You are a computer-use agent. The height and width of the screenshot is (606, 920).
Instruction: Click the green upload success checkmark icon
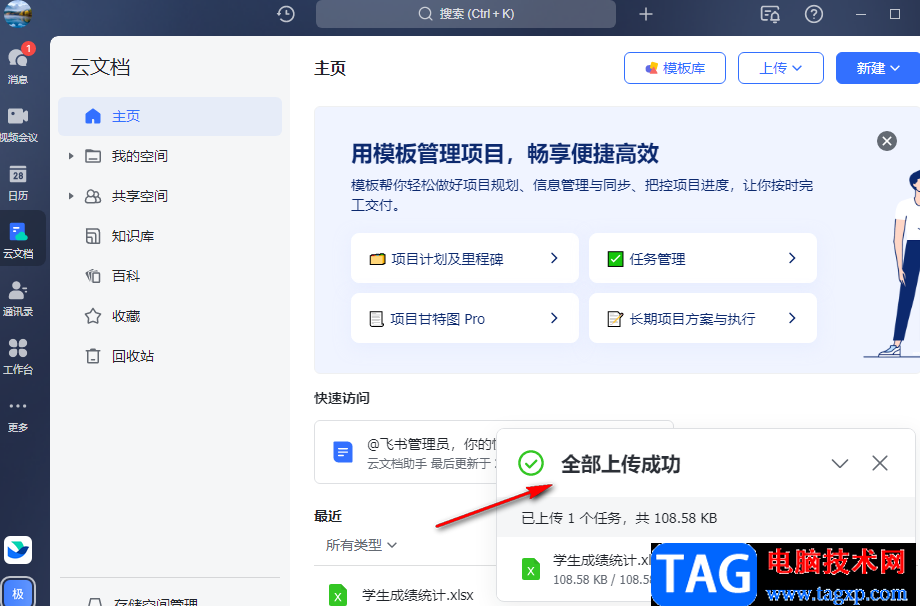[531, 463]
